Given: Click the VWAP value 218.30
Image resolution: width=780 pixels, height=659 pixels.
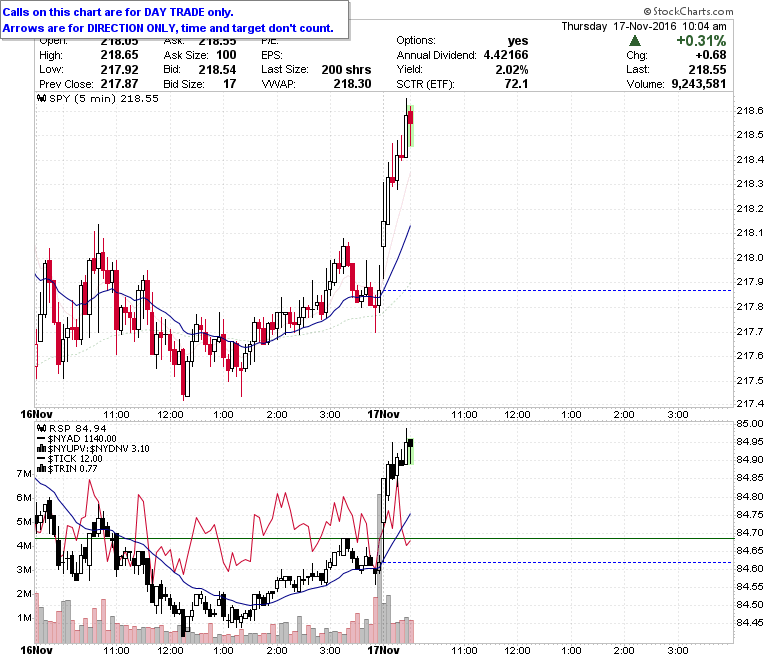Looking at the screenshot, I should (x=352, y=84).
